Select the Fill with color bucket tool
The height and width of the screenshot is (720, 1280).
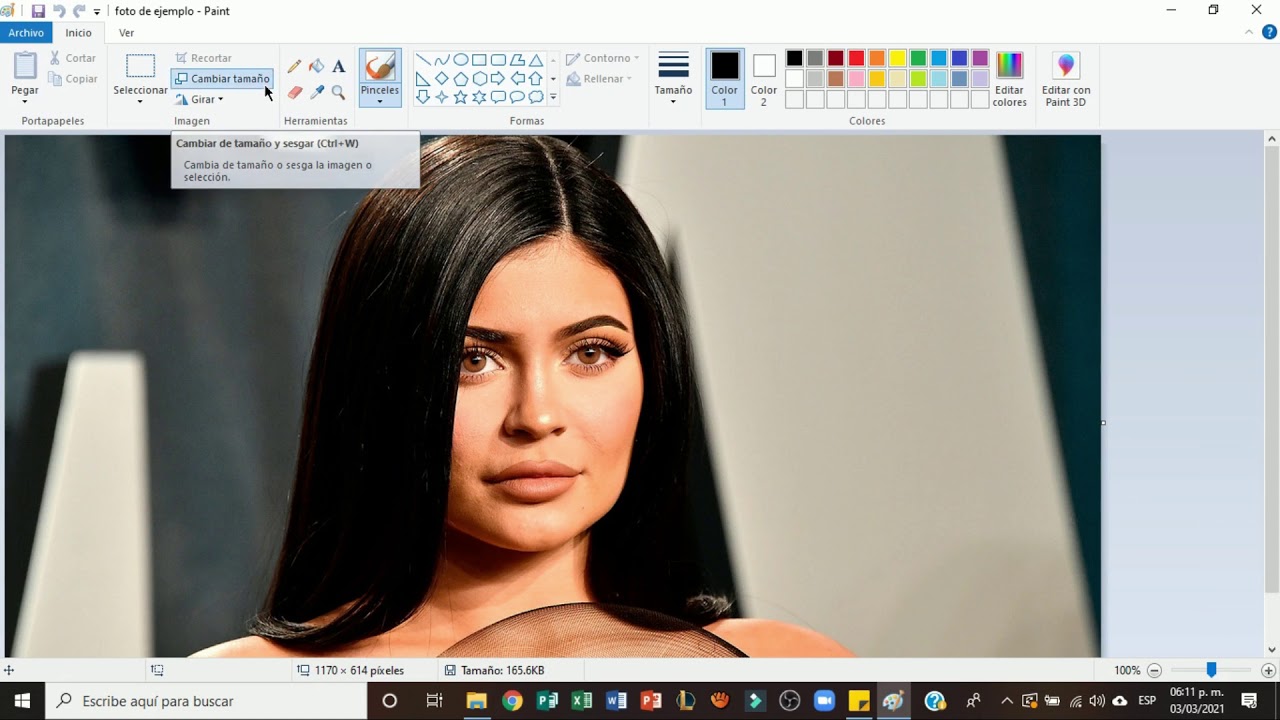coord(316,66)
